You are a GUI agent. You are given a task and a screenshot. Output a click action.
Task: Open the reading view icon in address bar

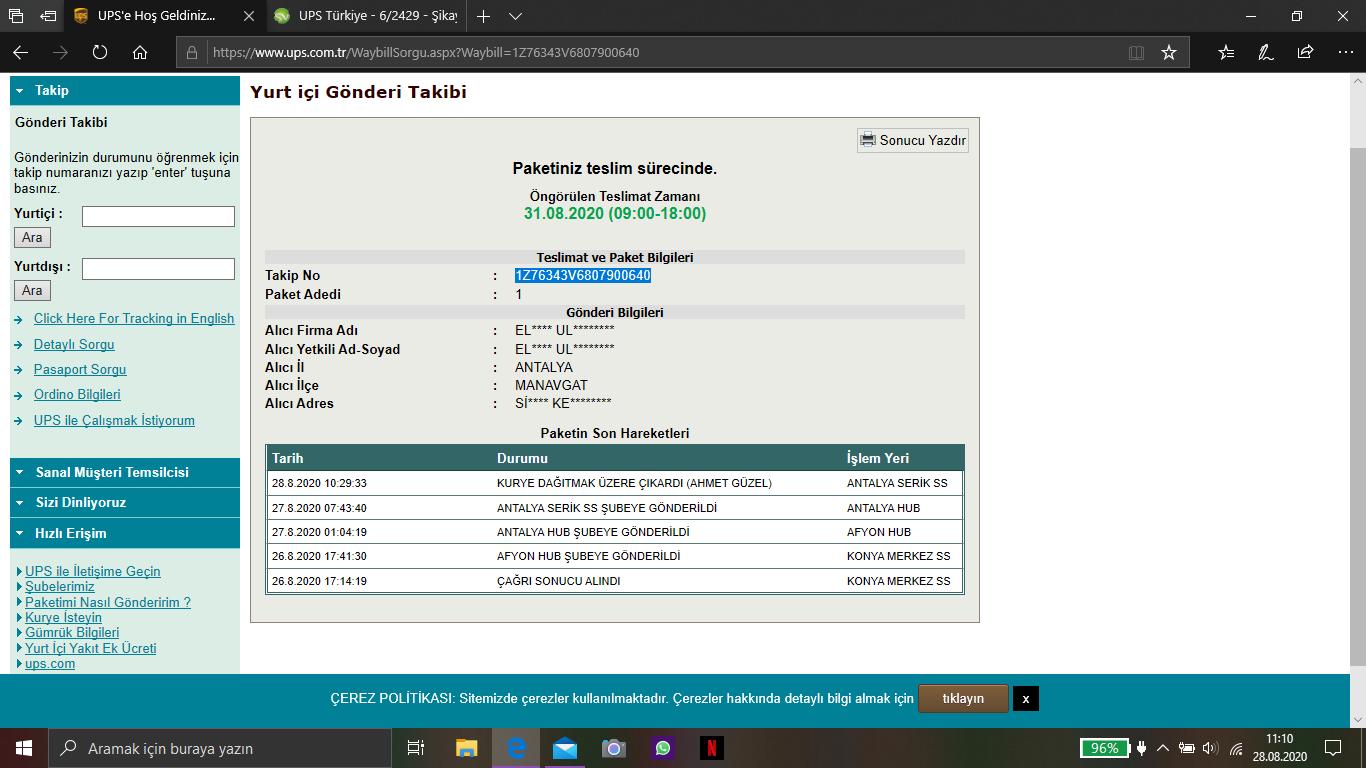pyautogui.click(x=1136, y=52)
